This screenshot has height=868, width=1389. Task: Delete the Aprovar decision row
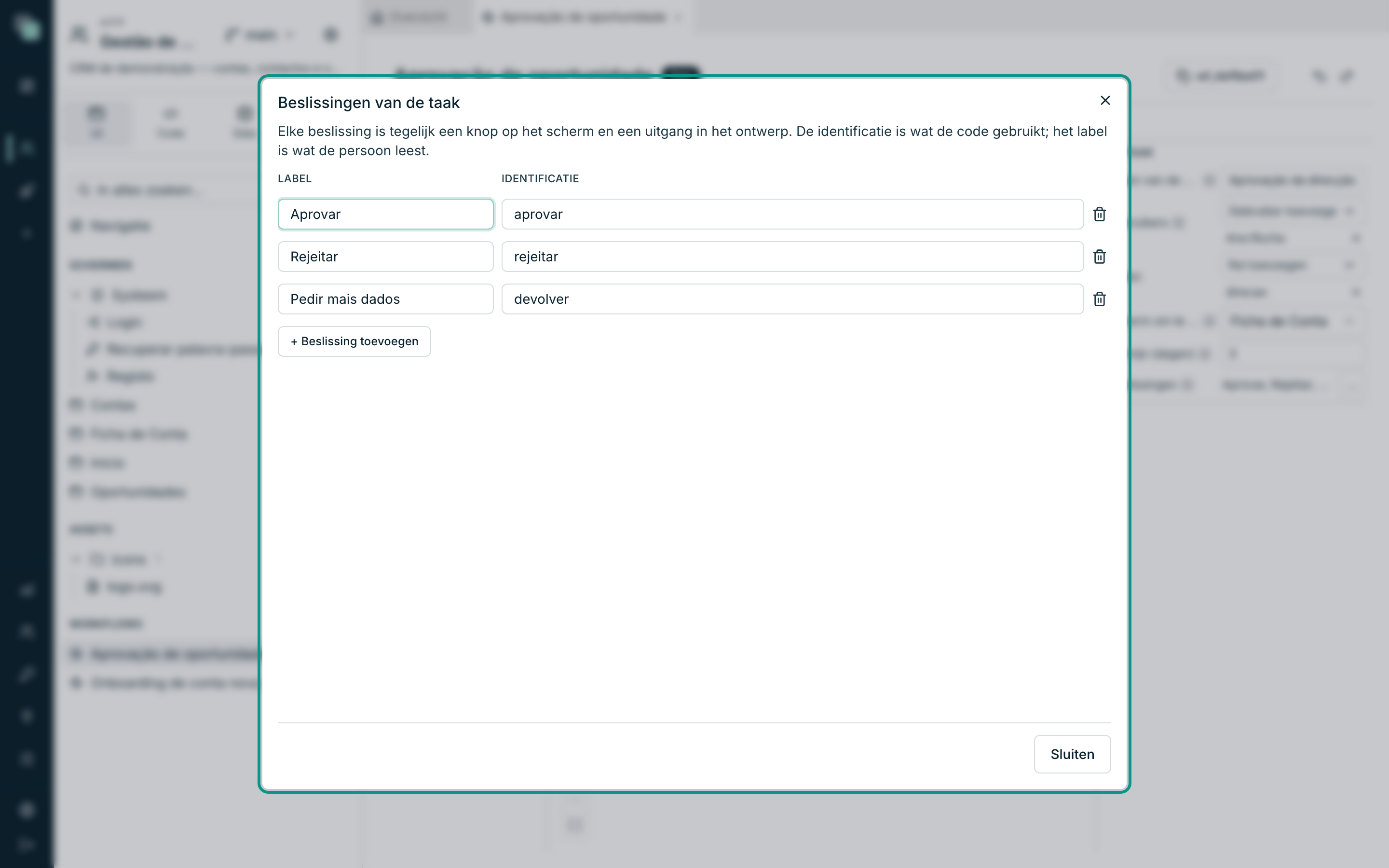(1099, 214)
